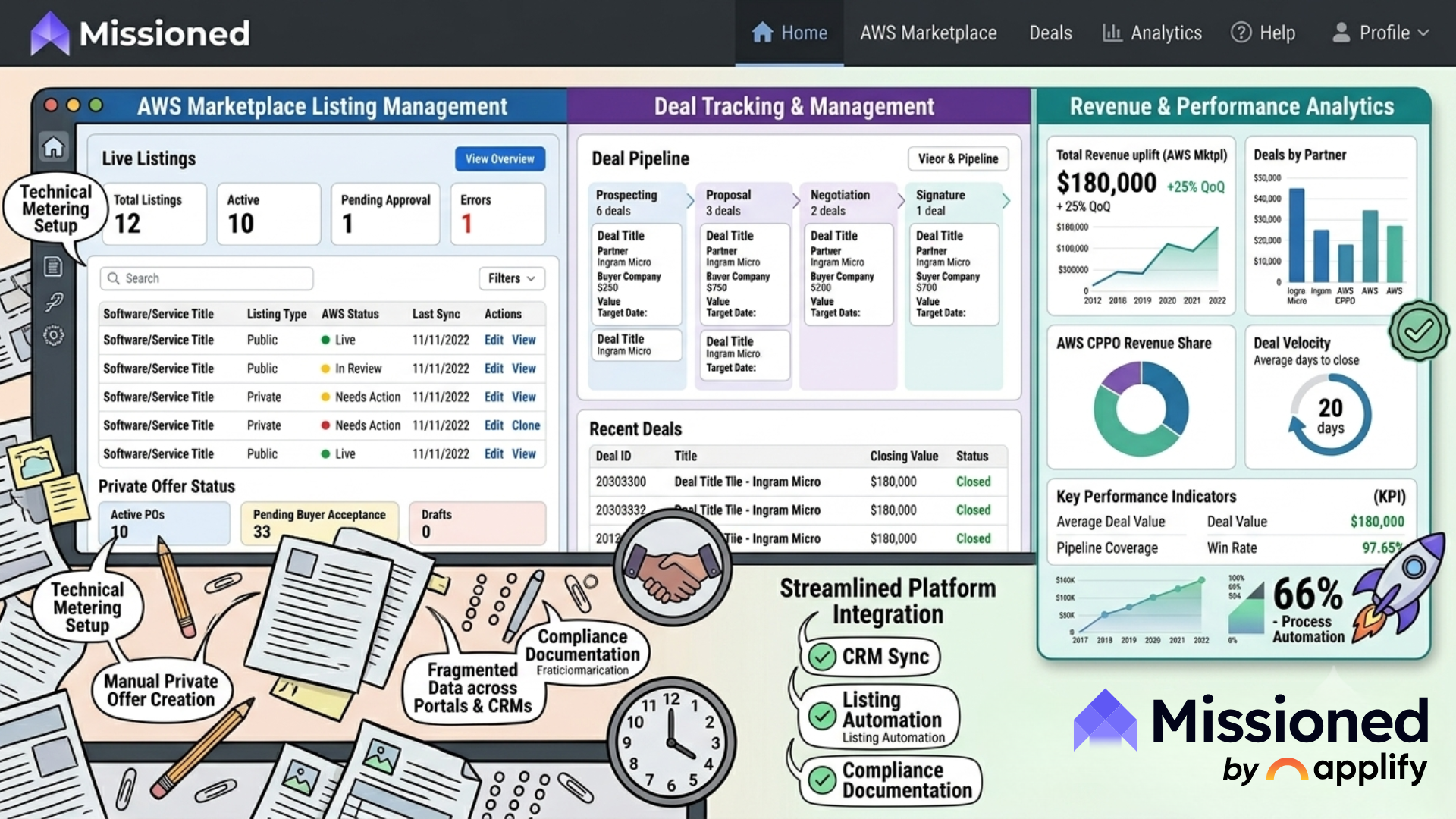The width and height of the screenshot is (1456, 819).
Task: Toggle the Listing Automation checkmark
Action: click(x=822, y=716)
